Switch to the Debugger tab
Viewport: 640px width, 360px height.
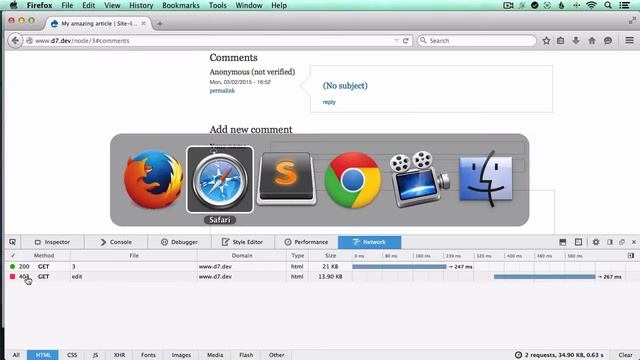tap(180, 242)
